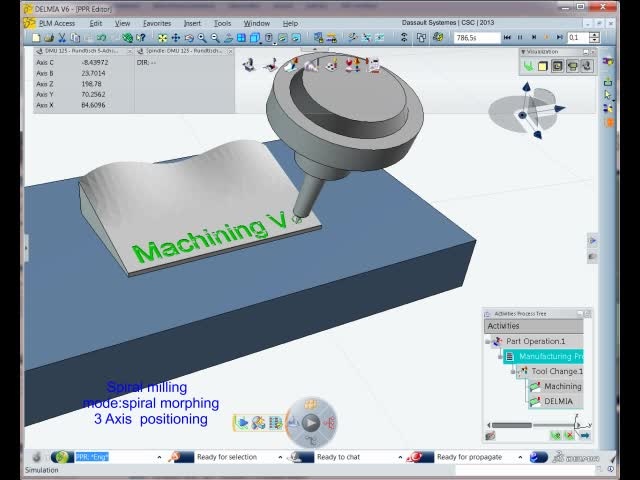This screenshot has height=480, width=640.
Task: Open the Insert menu
Action: pos(192,23)
